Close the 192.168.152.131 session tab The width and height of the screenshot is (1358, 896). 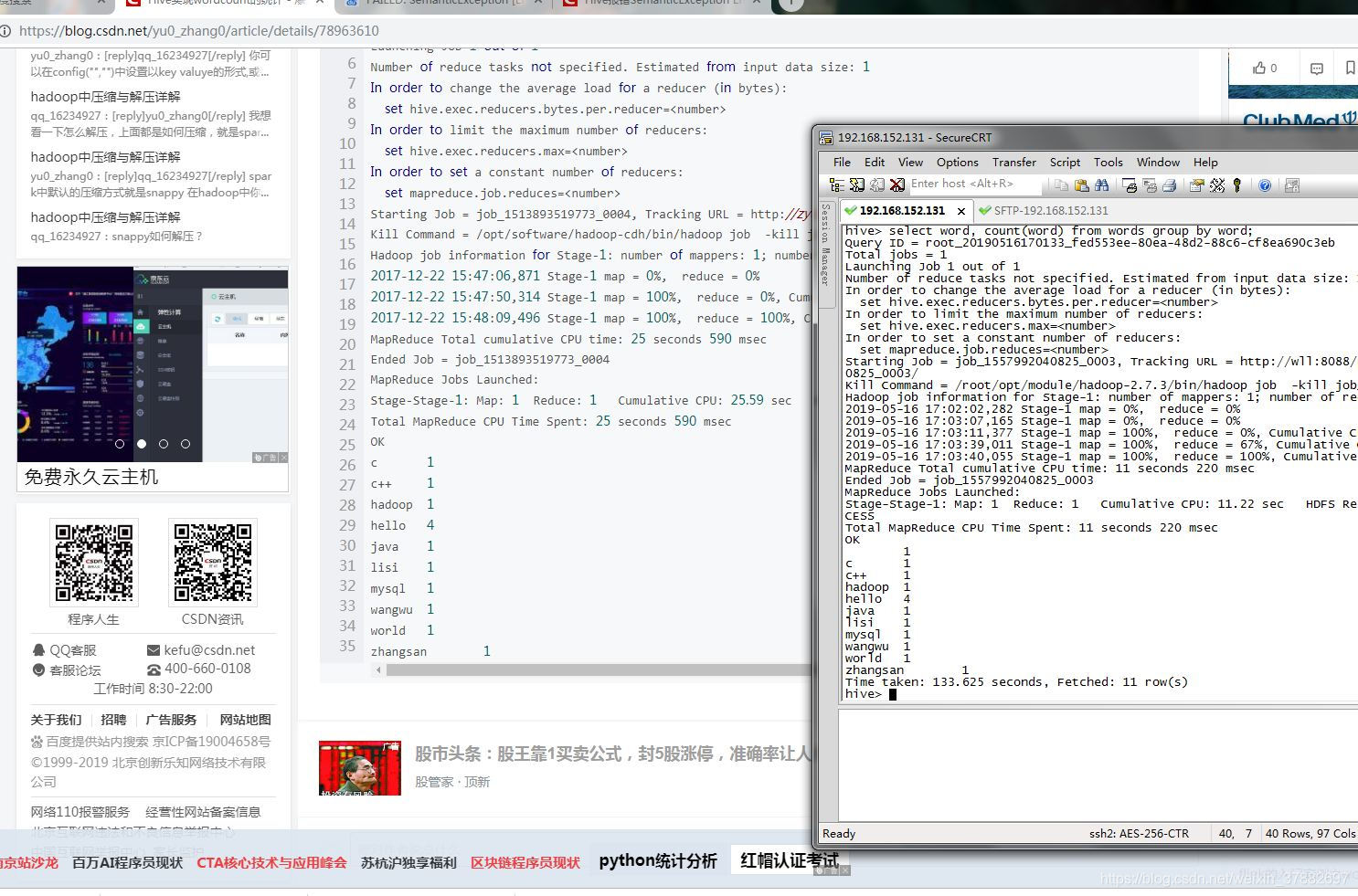pos(960,211)
